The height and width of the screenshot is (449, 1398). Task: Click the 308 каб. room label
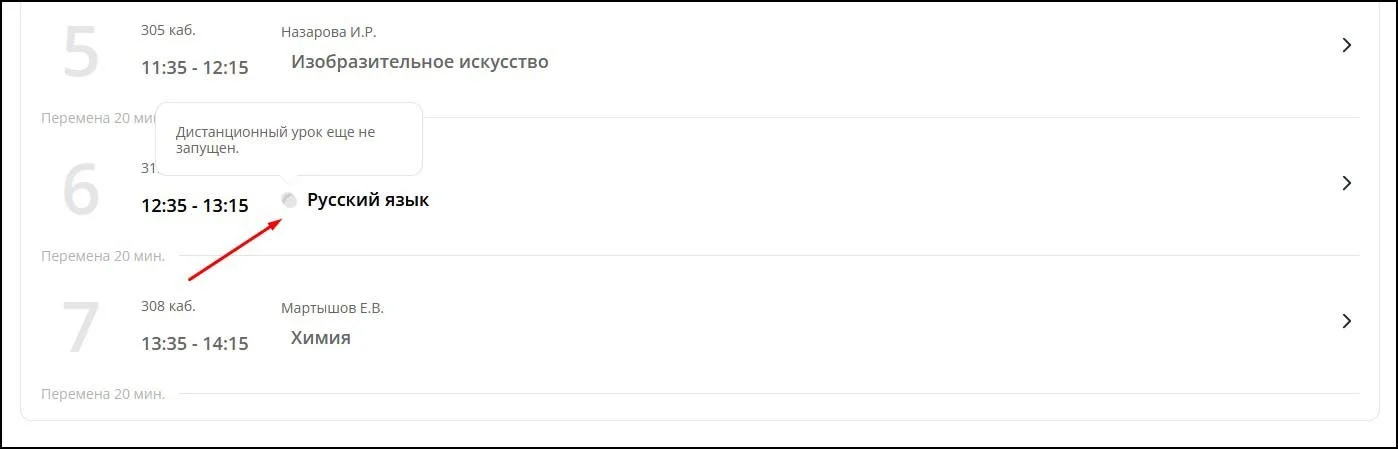[168, 306]
